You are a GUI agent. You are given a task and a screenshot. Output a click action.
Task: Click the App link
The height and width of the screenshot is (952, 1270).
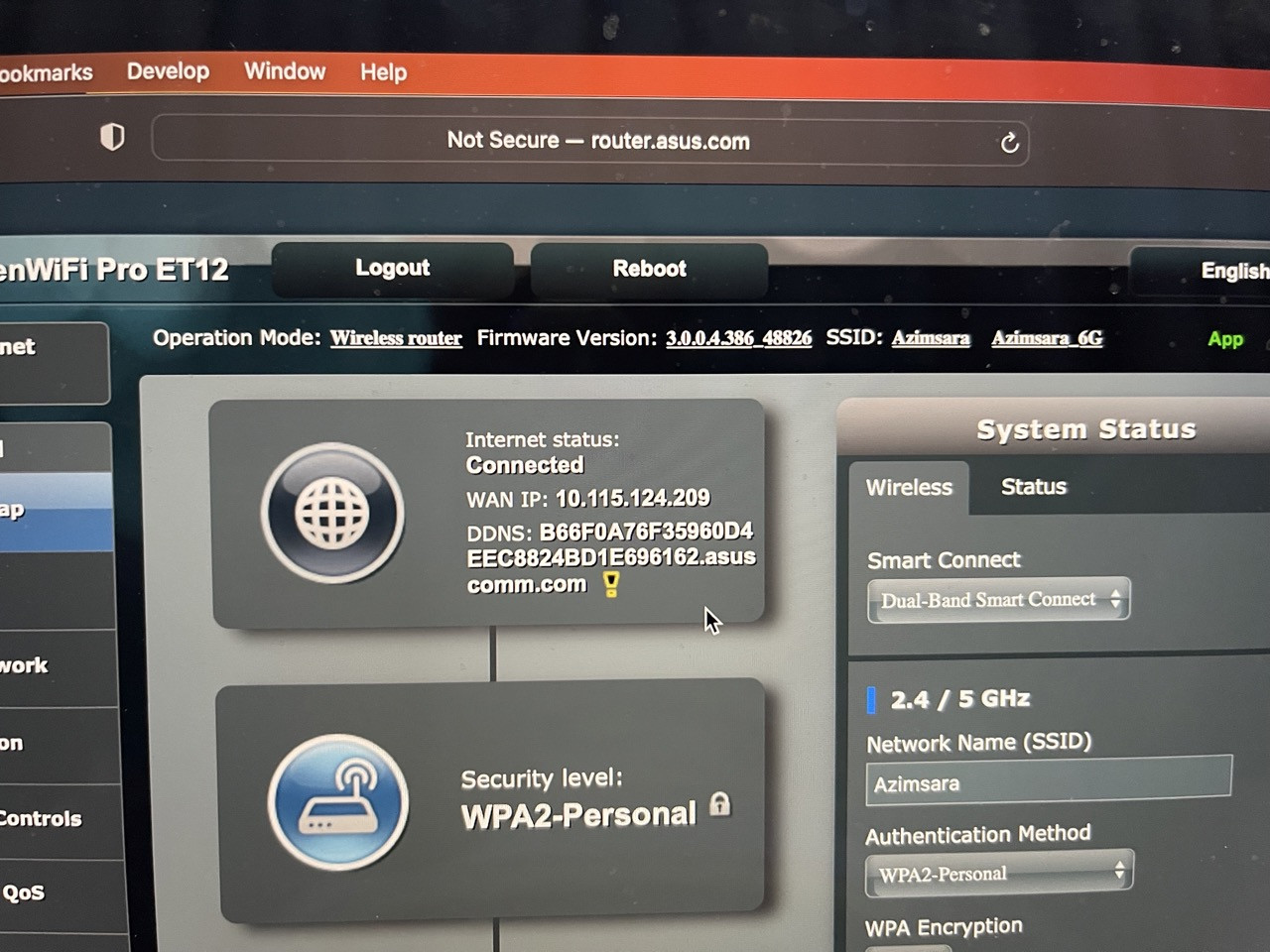pos(1225,339)
